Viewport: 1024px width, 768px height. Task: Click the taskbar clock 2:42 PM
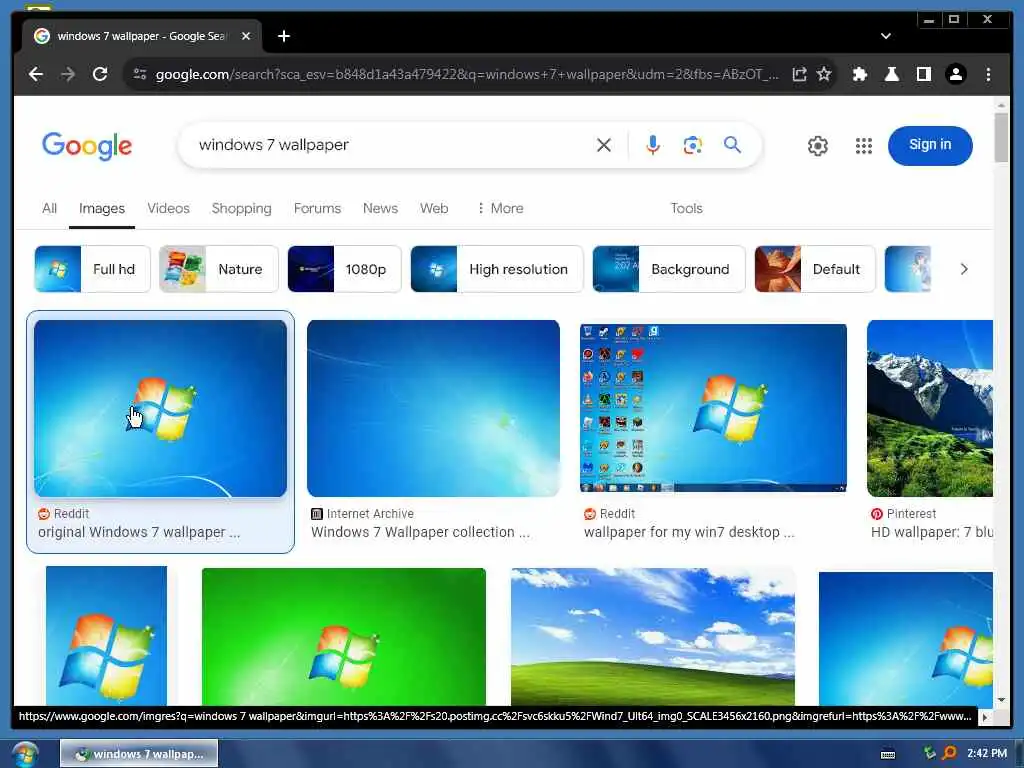[987, 754]
